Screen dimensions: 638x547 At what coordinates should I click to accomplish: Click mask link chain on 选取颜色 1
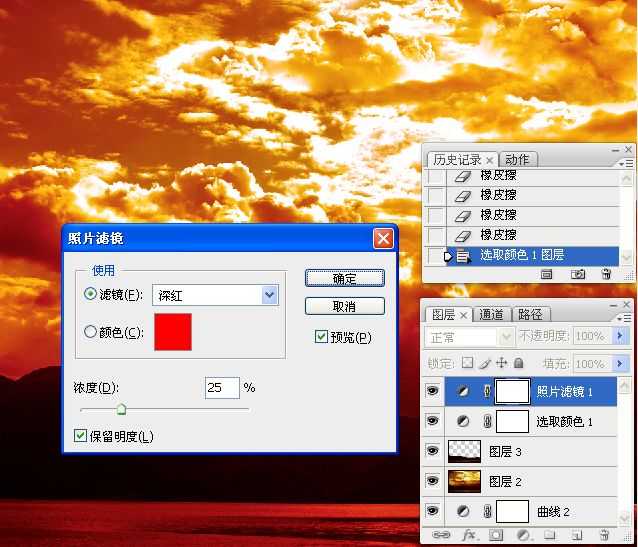(x=487, y=422)
